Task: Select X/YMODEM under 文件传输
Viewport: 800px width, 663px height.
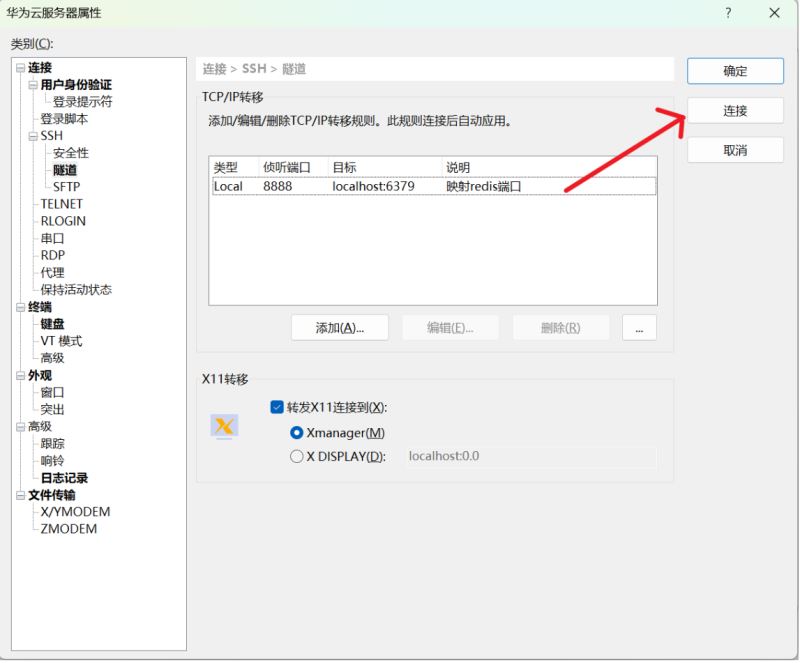Action: tap(76, 512)
